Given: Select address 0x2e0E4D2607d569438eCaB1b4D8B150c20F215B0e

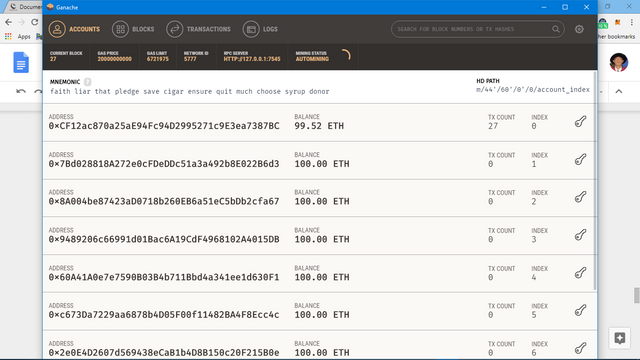Looking at the screenshot, I should (x=164, y=353).
